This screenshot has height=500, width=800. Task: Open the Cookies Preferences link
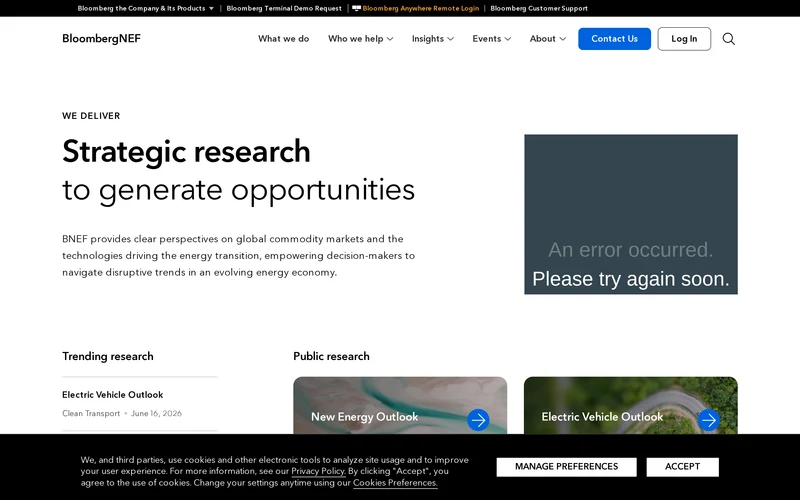(395, 483)
